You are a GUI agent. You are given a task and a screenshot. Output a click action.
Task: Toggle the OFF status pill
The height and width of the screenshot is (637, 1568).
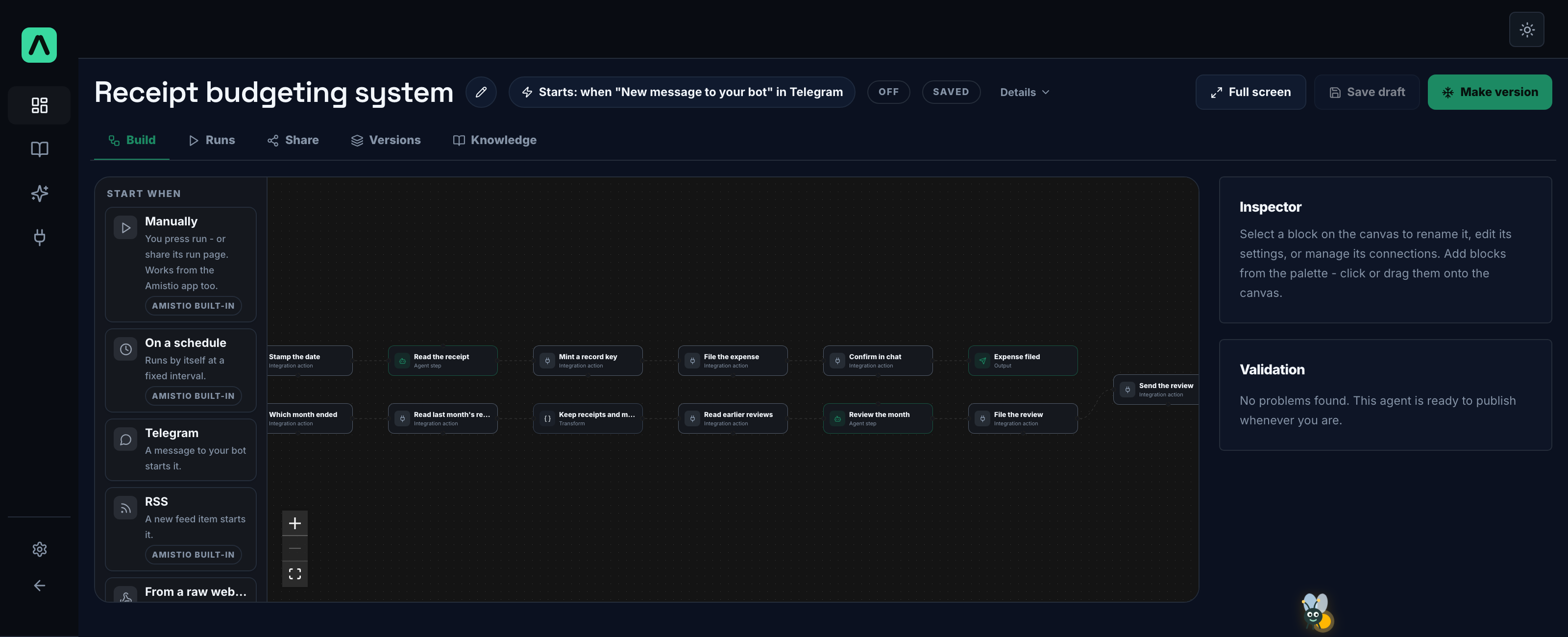coord(888,92)
